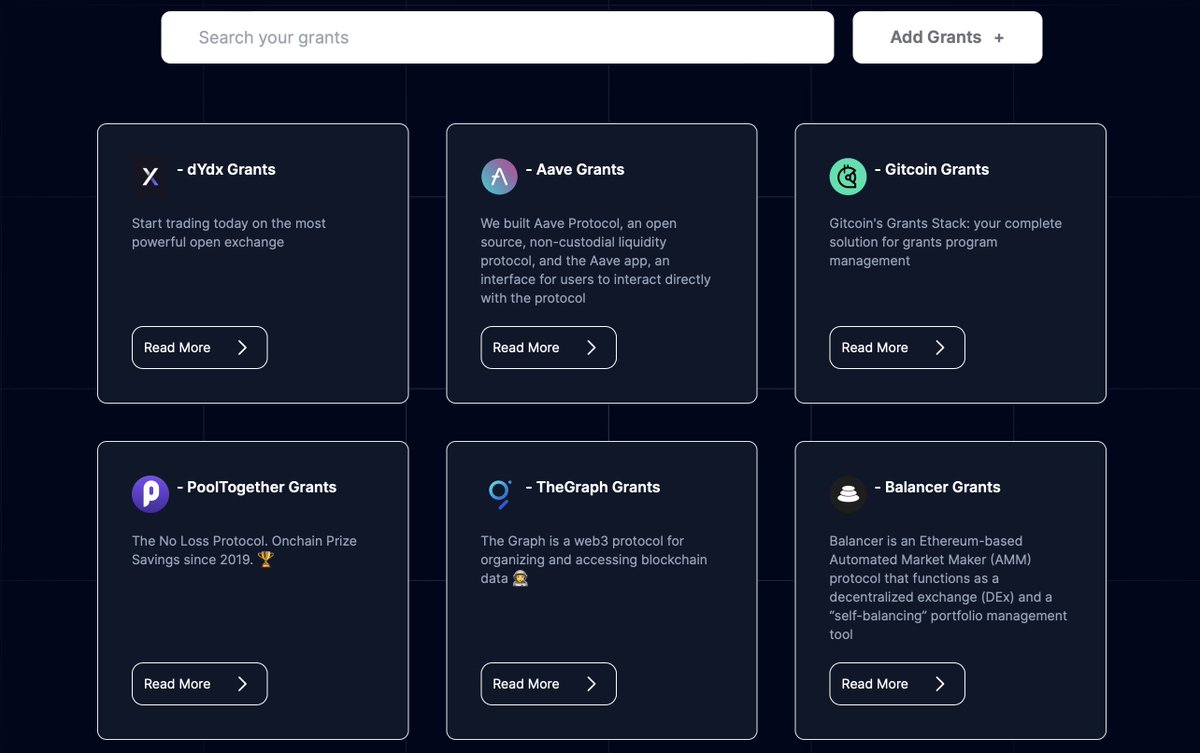Click the Balancer logo icon
The image size is (1200, 753).
[848, 494]
